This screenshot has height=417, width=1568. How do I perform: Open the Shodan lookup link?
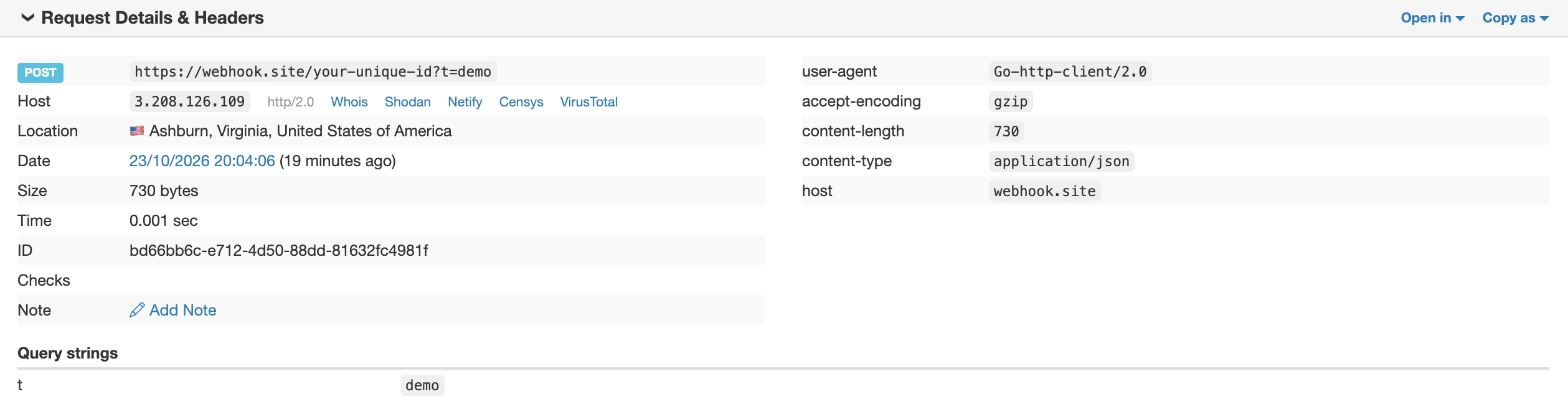(408, 102)
